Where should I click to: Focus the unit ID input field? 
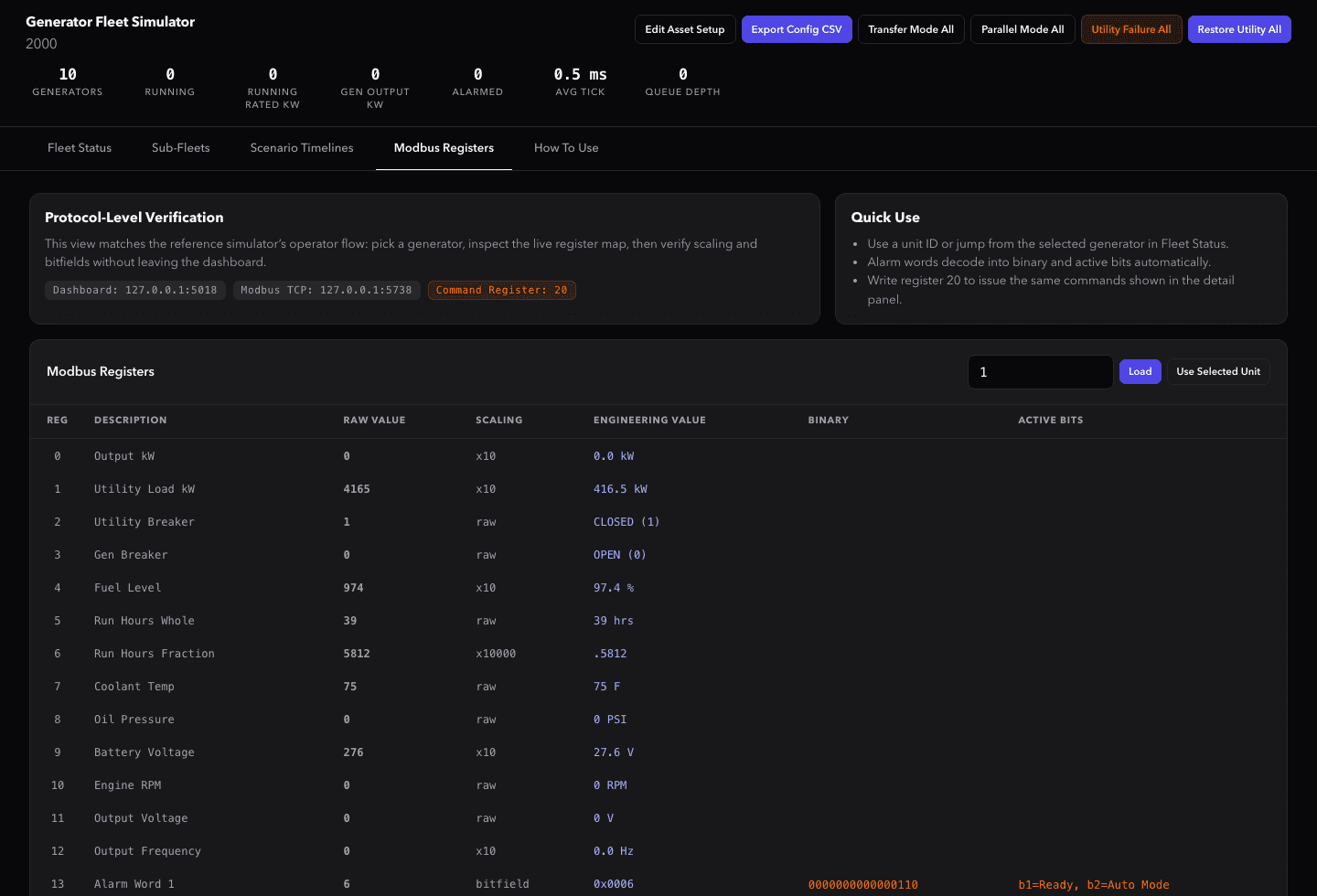click(1041, 372)
